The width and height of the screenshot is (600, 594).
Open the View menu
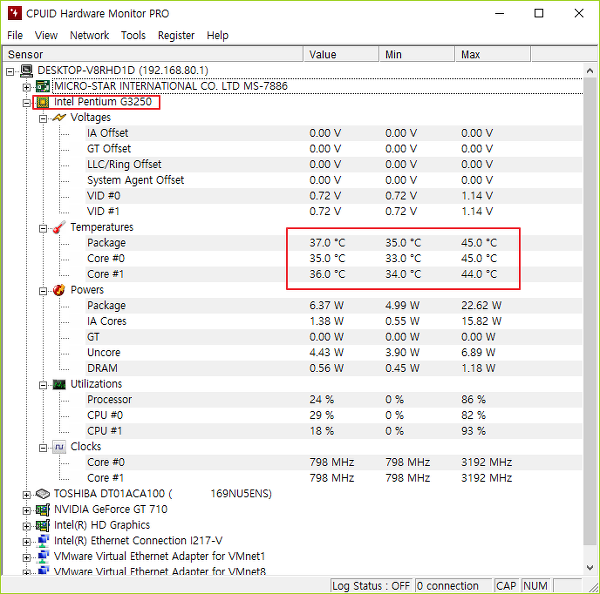click(46, 35)
